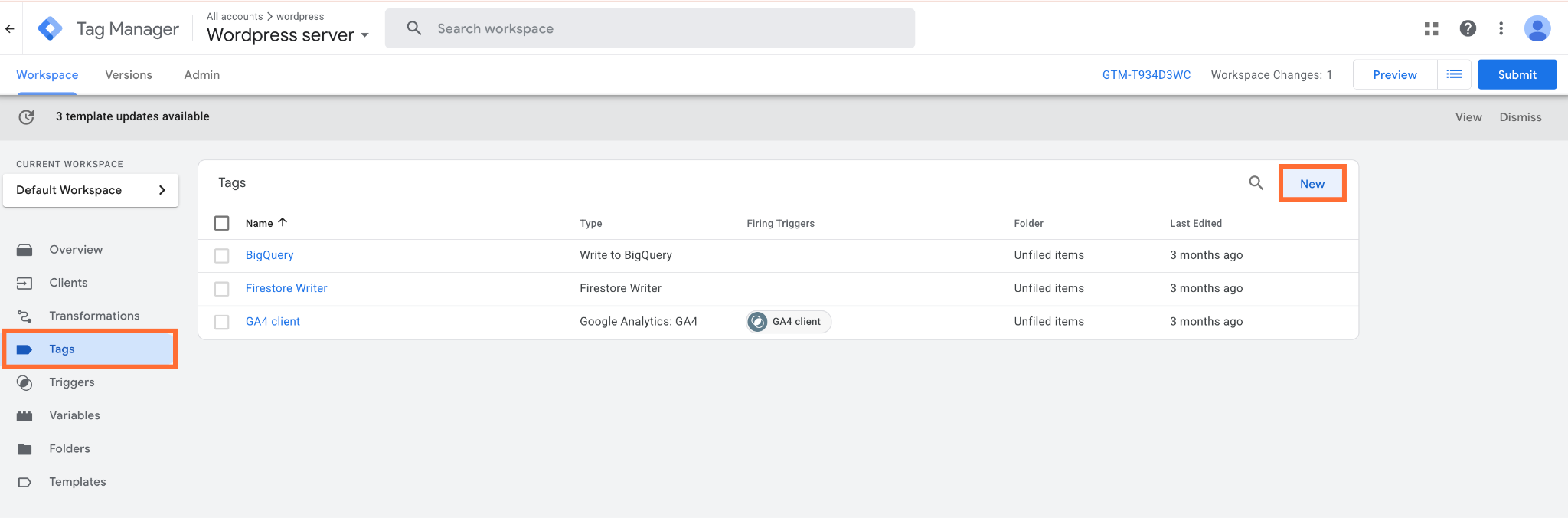This screenshot has width=1568, height=518.
Task: Click the Transformations sidebar icon
Action: coord(24,316)
